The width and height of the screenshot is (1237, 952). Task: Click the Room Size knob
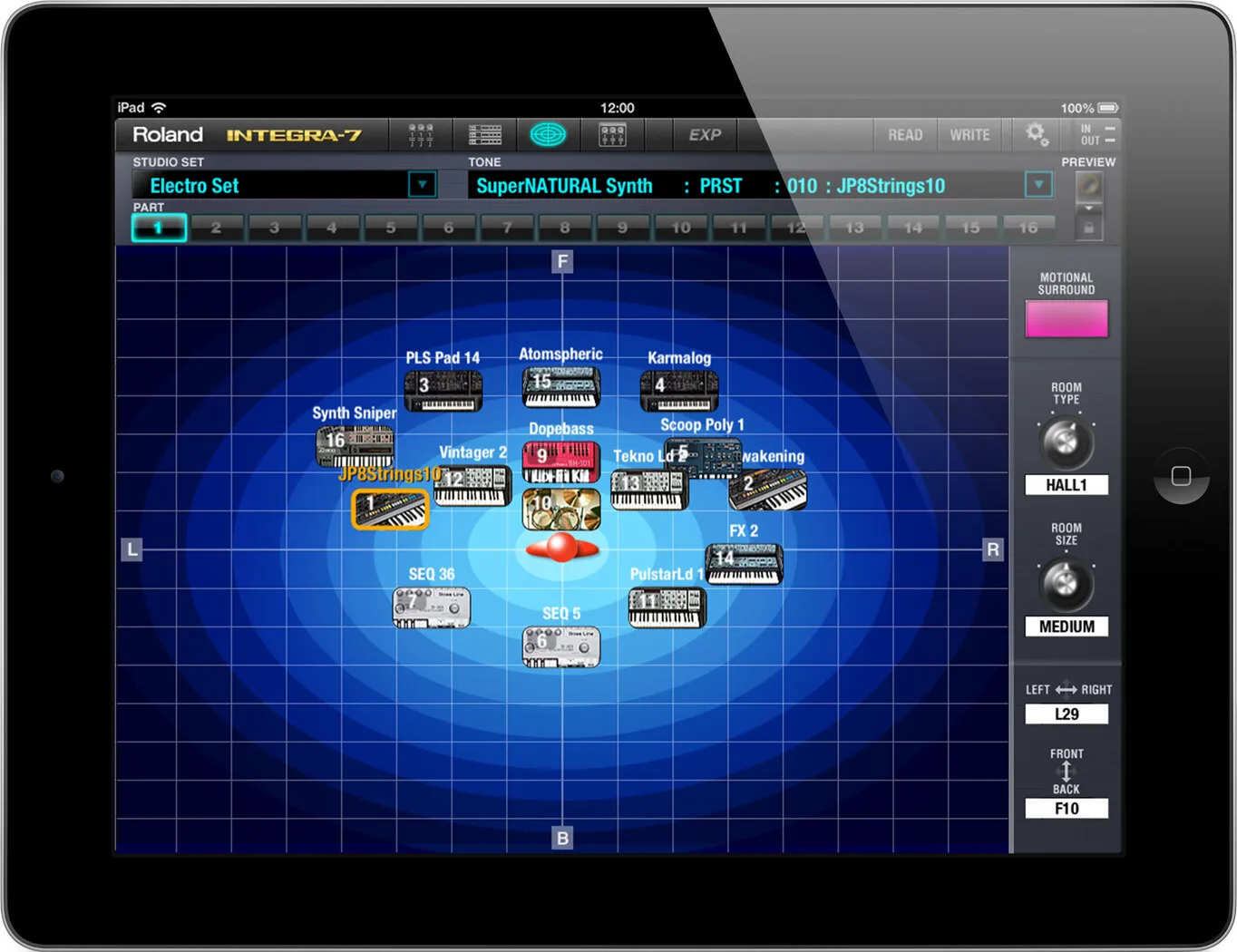click(1066, 583)
